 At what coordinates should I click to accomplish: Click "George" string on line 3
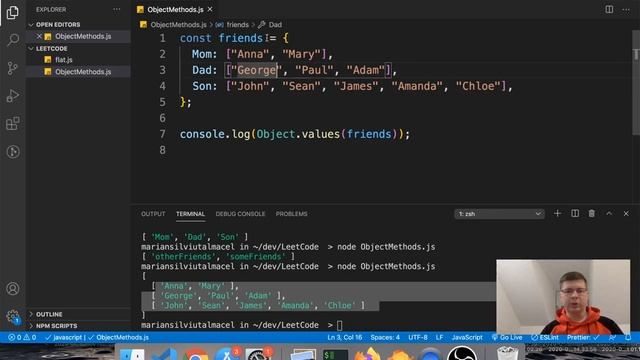256,70
